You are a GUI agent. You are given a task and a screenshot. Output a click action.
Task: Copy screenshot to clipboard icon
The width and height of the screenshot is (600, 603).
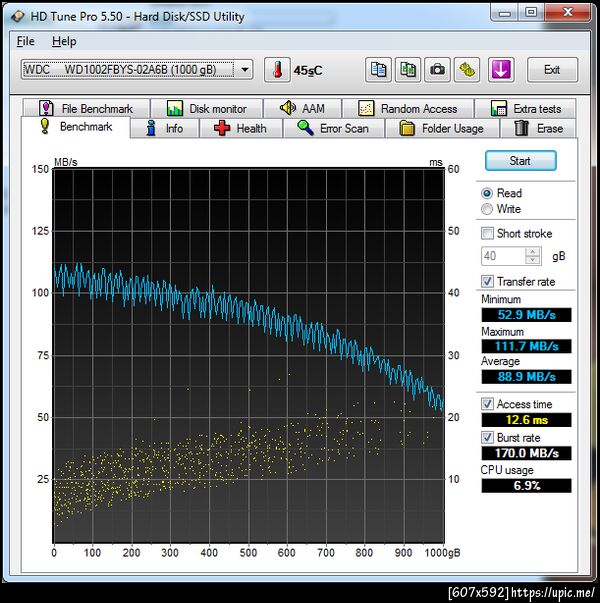(408, 70)
